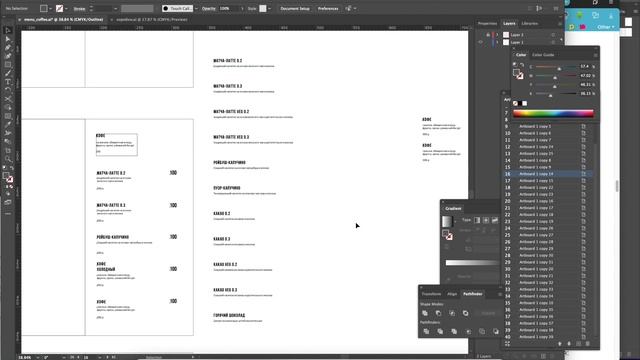Switch to the Transform tab
Screen dimensions: 640x360
431,294
